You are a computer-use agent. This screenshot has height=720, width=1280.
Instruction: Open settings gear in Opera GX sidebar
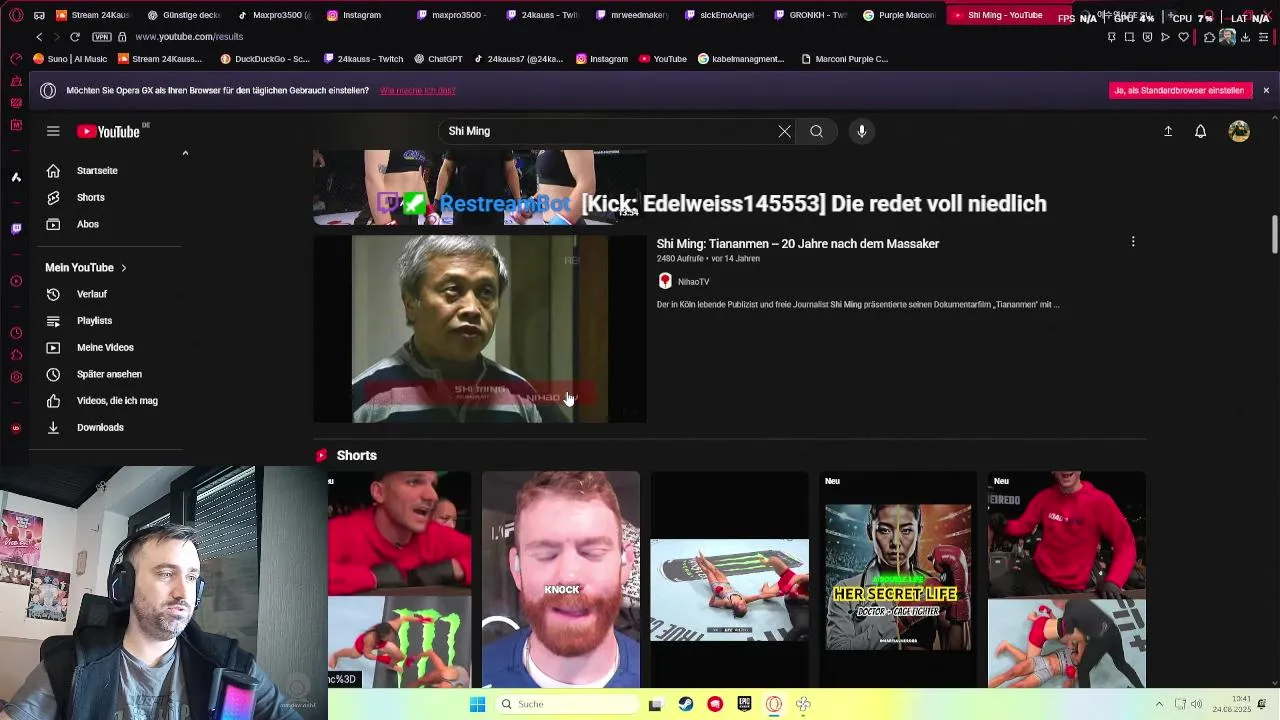(x=16, y=377)
